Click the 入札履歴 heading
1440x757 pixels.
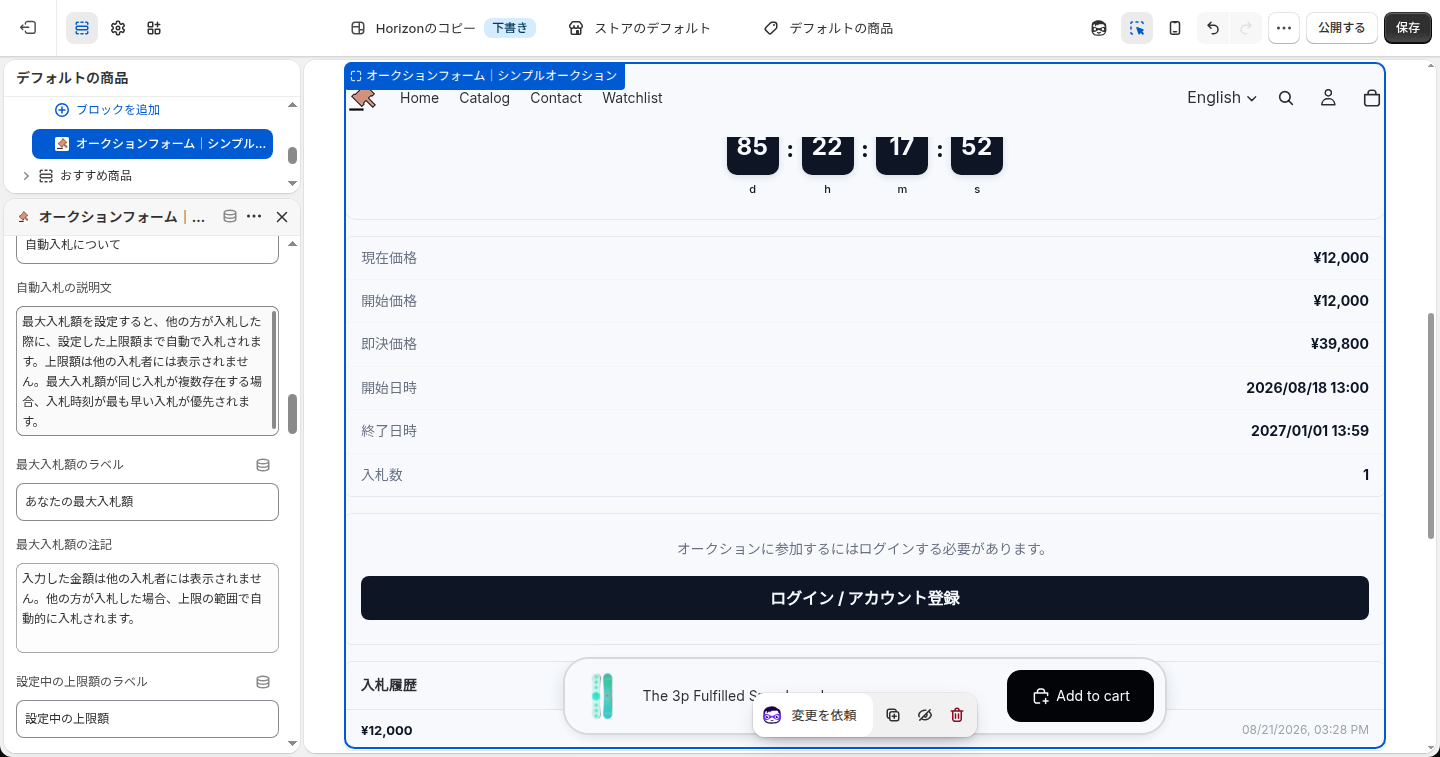(389, 686)
